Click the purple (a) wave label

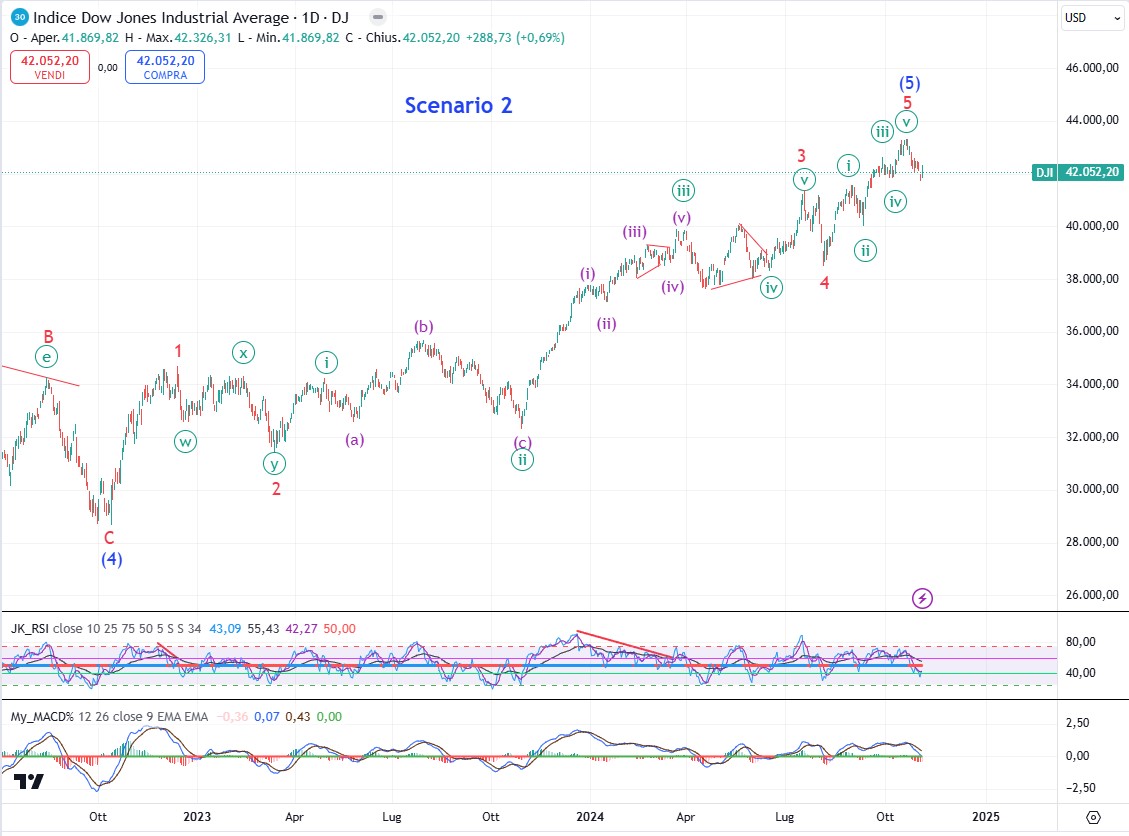pos(354,439)
